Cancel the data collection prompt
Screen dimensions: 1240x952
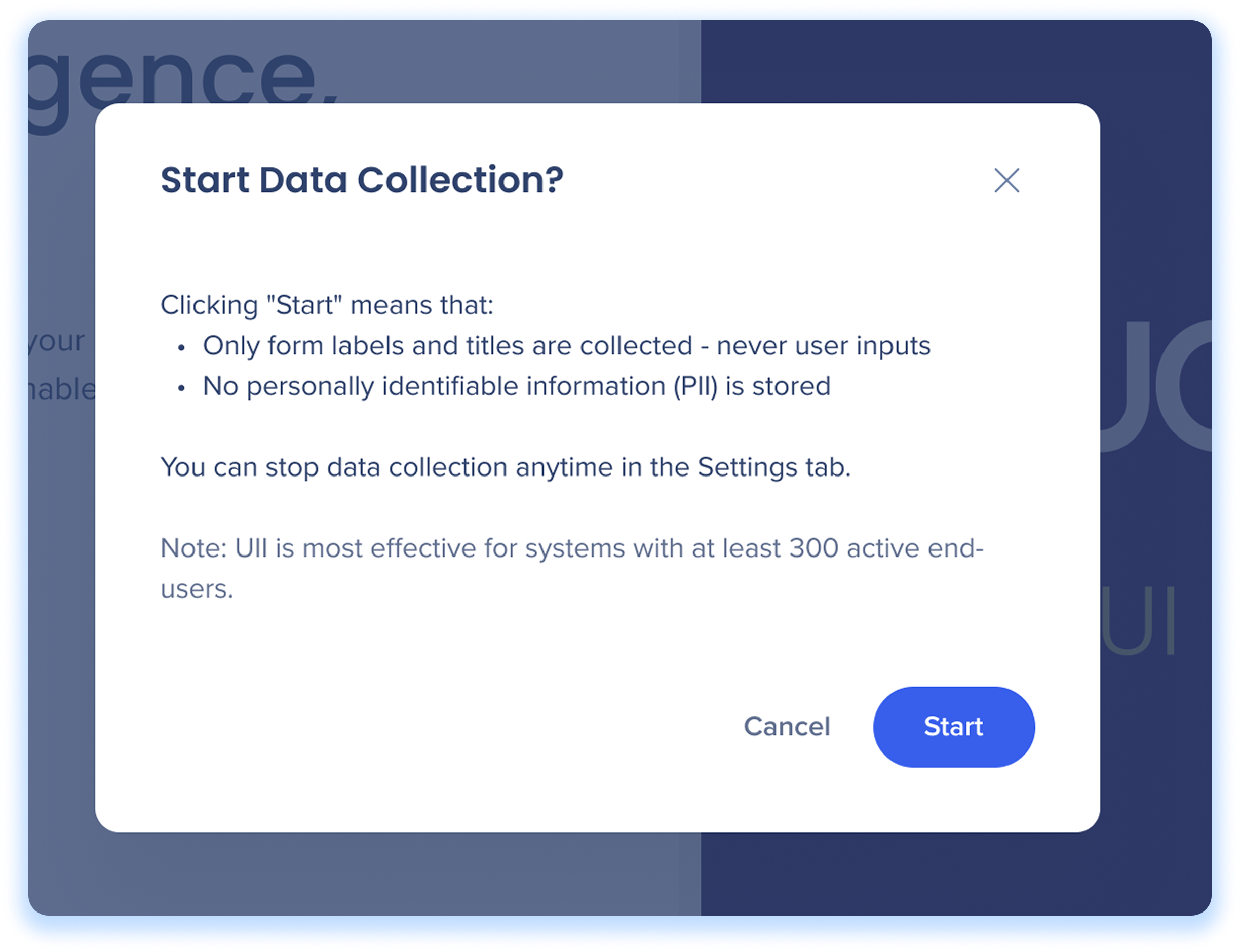pos(787,727)
